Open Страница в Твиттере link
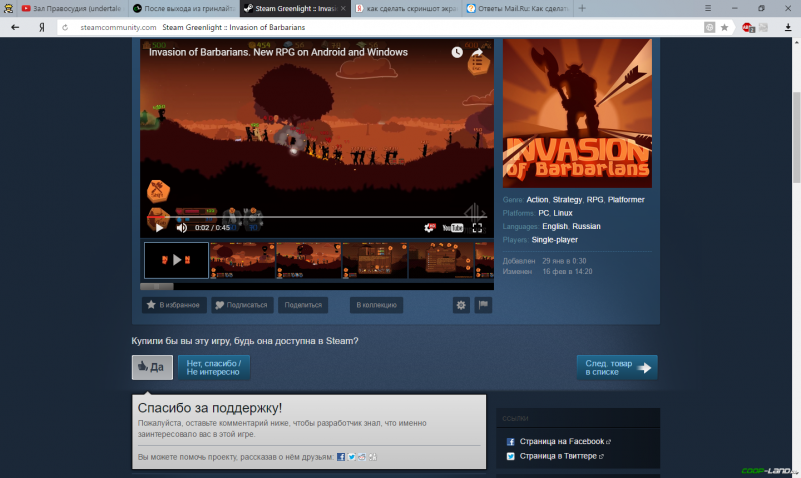This screenshot has height=478, width=801. tap(558, 456)
